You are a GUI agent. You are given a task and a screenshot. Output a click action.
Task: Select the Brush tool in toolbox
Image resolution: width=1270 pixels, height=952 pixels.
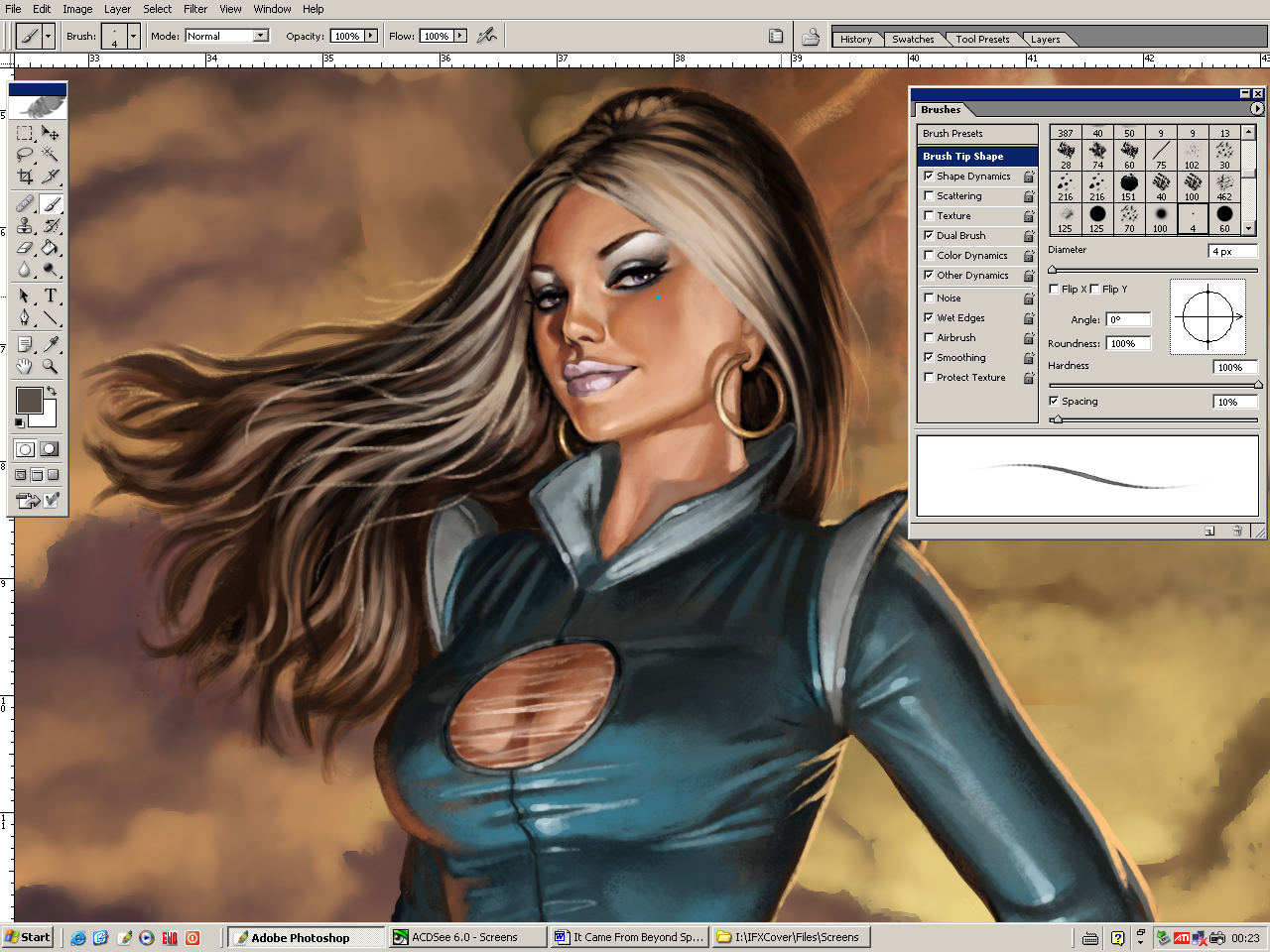click(x=51, y=204)
